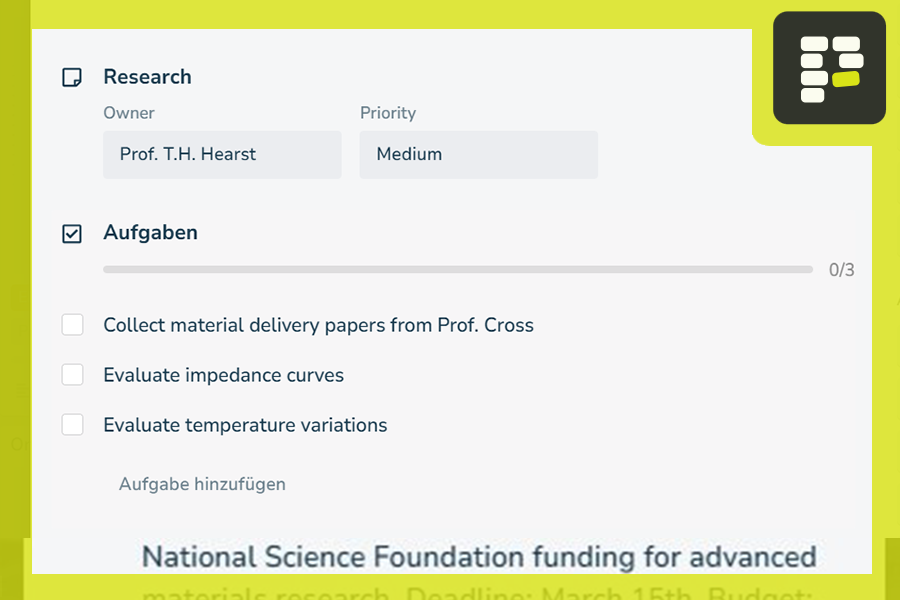The width and height of the screenshot is (900, 600).
Task: Click the Research card title
Action: pyautogui.click(x=147, y=77)
